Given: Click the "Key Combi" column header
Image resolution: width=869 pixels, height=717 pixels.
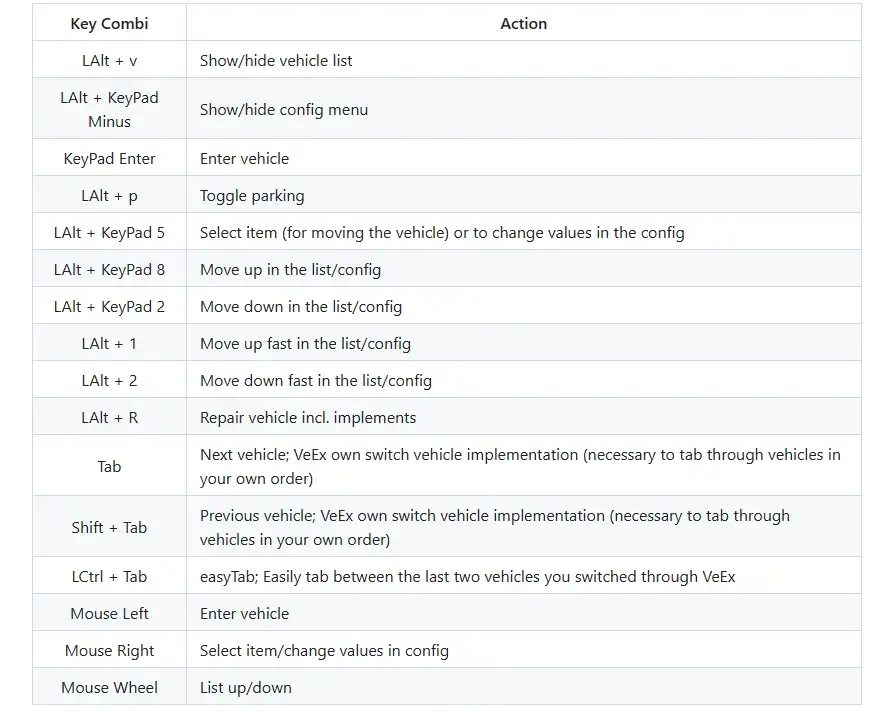Looking at the screenshot, I should click(109, 24).
